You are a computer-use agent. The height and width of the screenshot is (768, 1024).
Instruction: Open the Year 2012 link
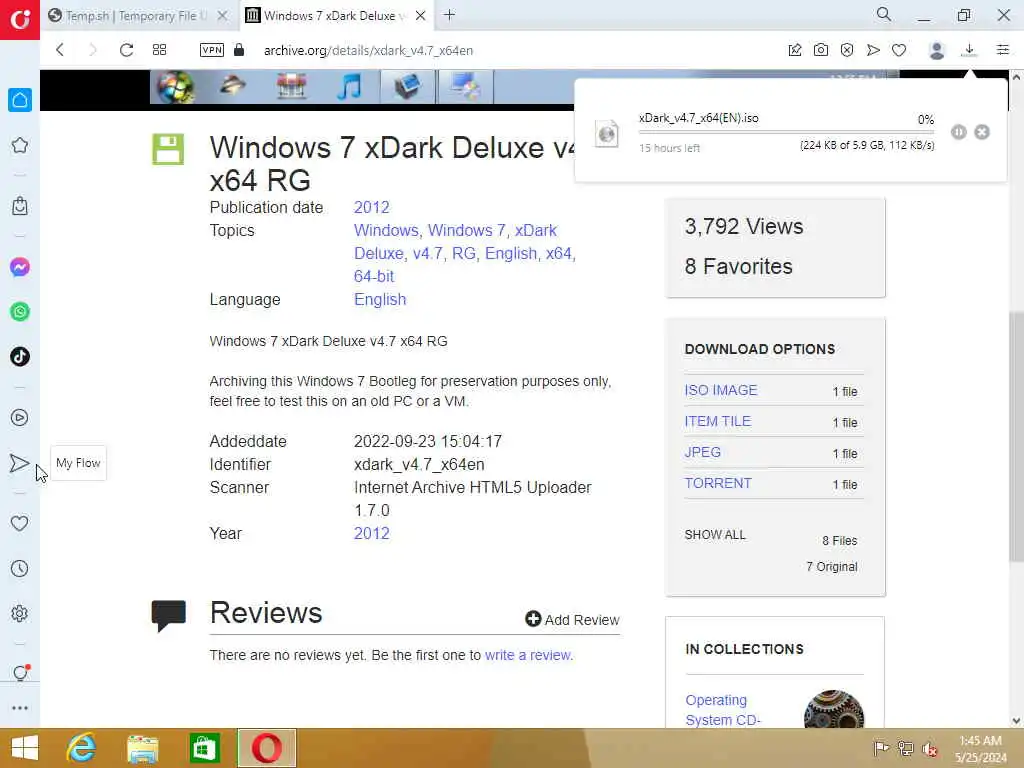pyautogui.click(x=372, y=533)
